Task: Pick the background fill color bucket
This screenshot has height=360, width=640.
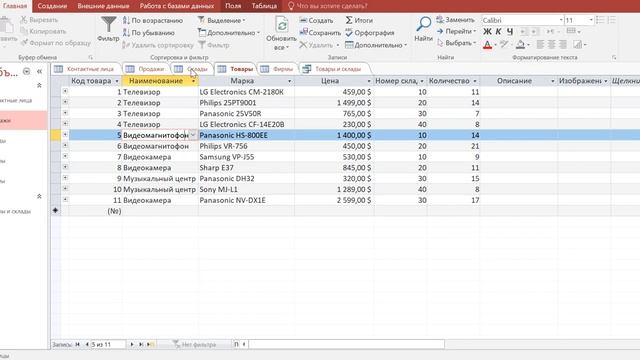Action: 520,44
